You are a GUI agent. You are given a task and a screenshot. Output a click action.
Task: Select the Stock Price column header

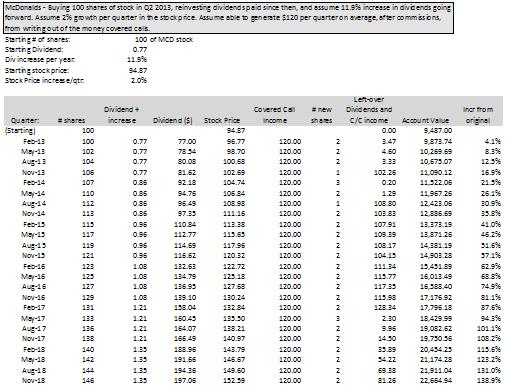222,120
